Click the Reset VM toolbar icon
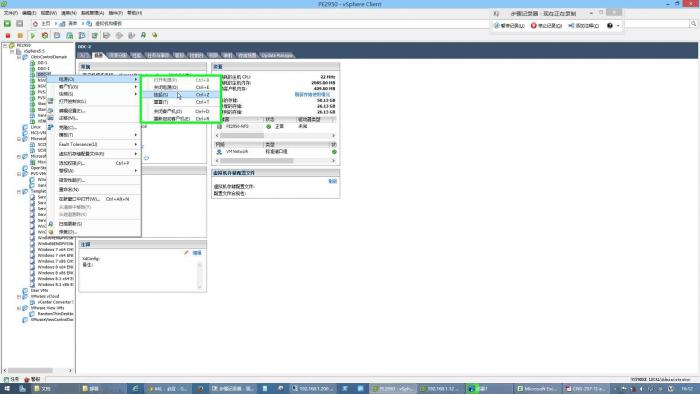This screenshot has height=394, width=700. point(45,35)
